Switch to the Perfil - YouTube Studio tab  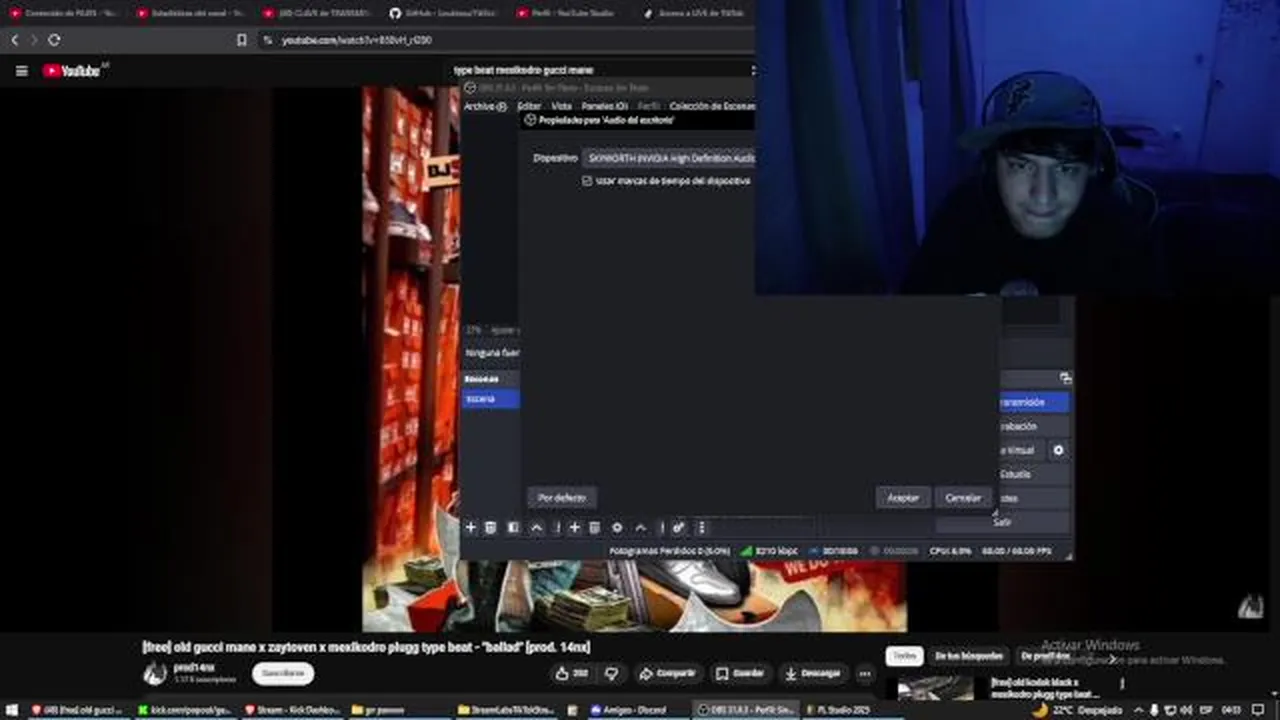pyautogui.click(x=571, y=13)
